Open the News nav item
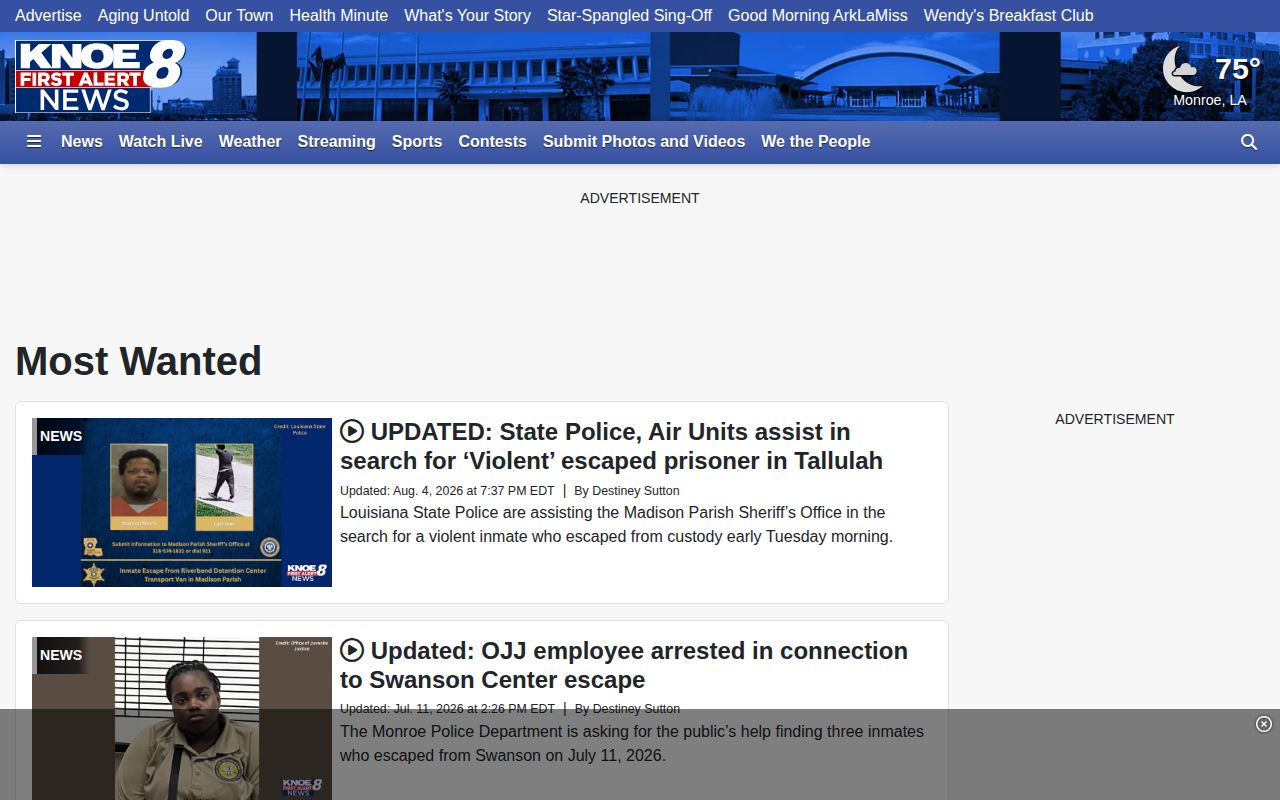This screenshot has height=800, width=1280. (82, 142)
